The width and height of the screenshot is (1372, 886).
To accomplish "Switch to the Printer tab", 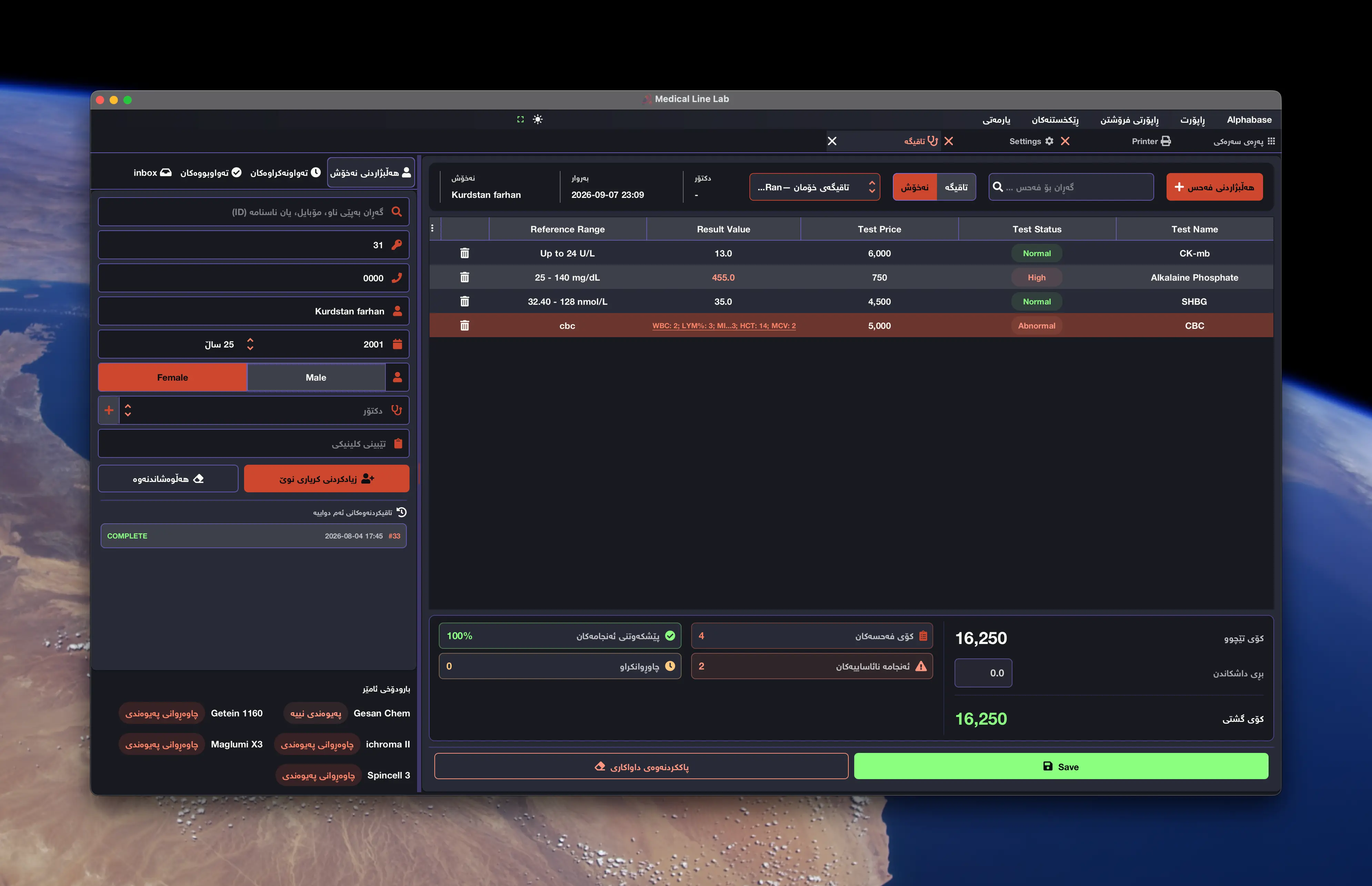I will click(1151, 141).
